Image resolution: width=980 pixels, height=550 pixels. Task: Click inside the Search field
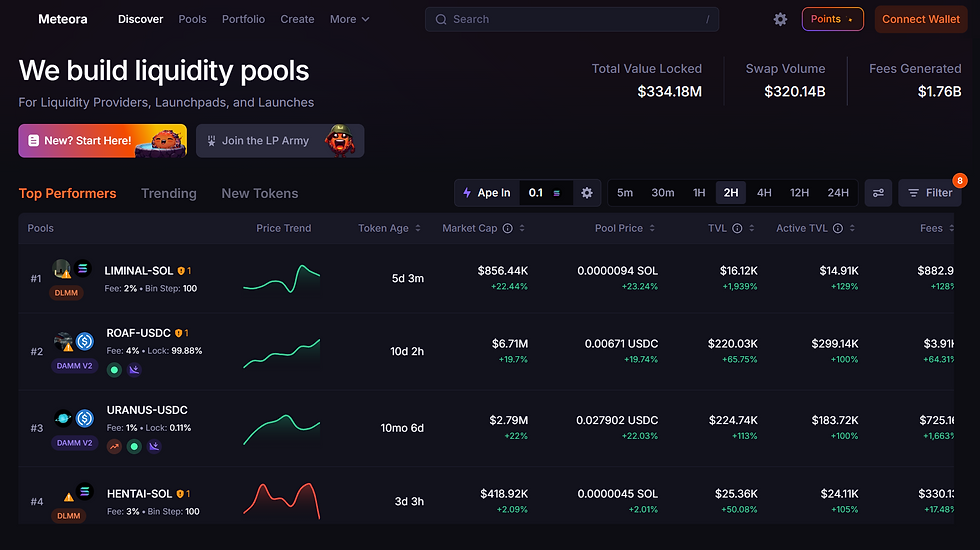click(572, 19)
